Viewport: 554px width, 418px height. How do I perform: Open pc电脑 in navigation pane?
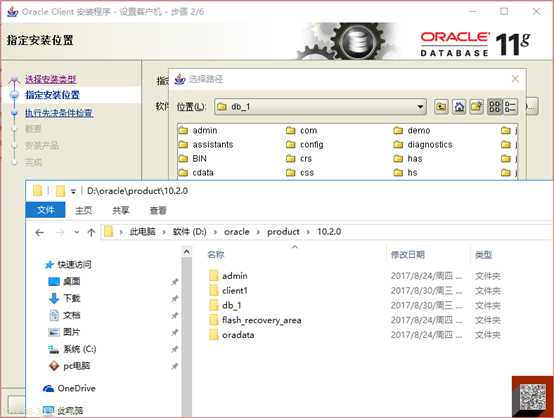pos(69,366)
